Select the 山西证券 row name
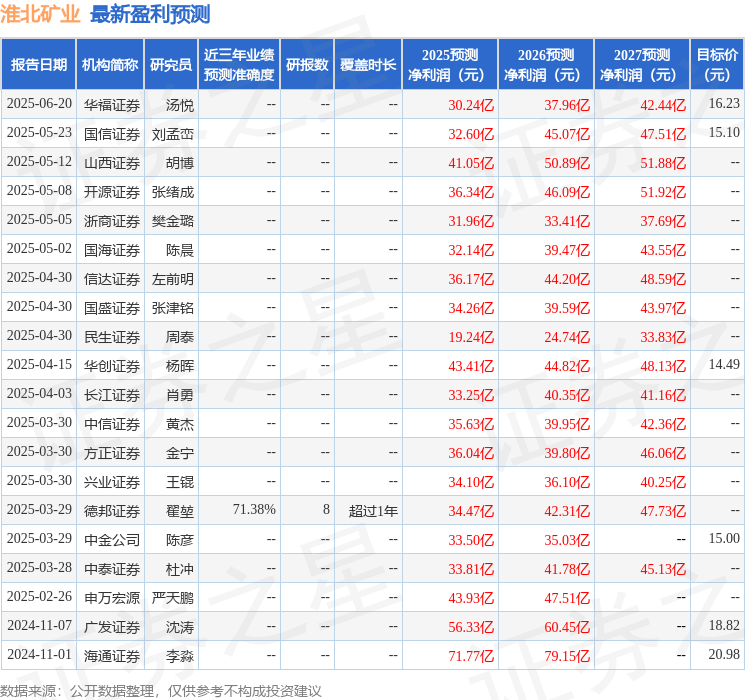Viewport: 745px width, 700px height. coord(112,163)
